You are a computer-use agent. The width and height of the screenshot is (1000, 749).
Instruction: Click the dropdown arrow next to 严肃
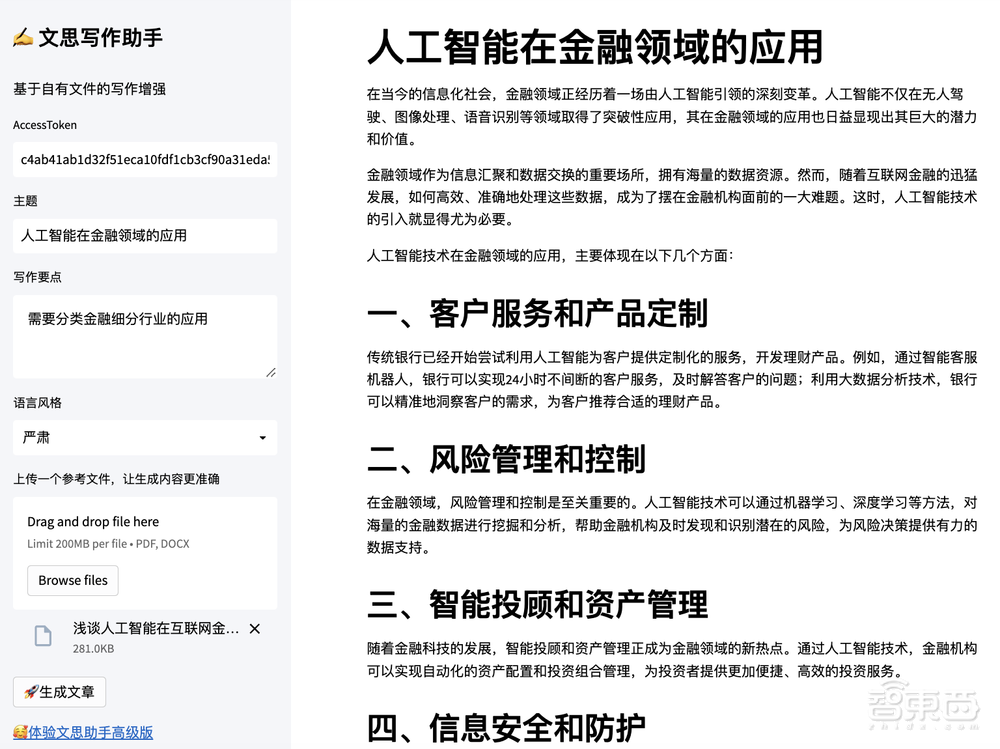[x=263, y=437]
